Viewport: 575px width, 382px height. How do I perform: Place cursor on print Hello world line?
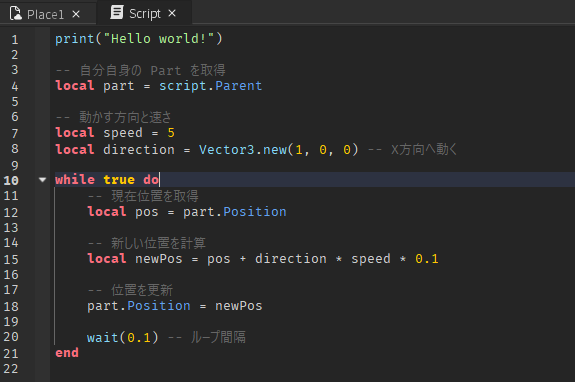[139, 39]
